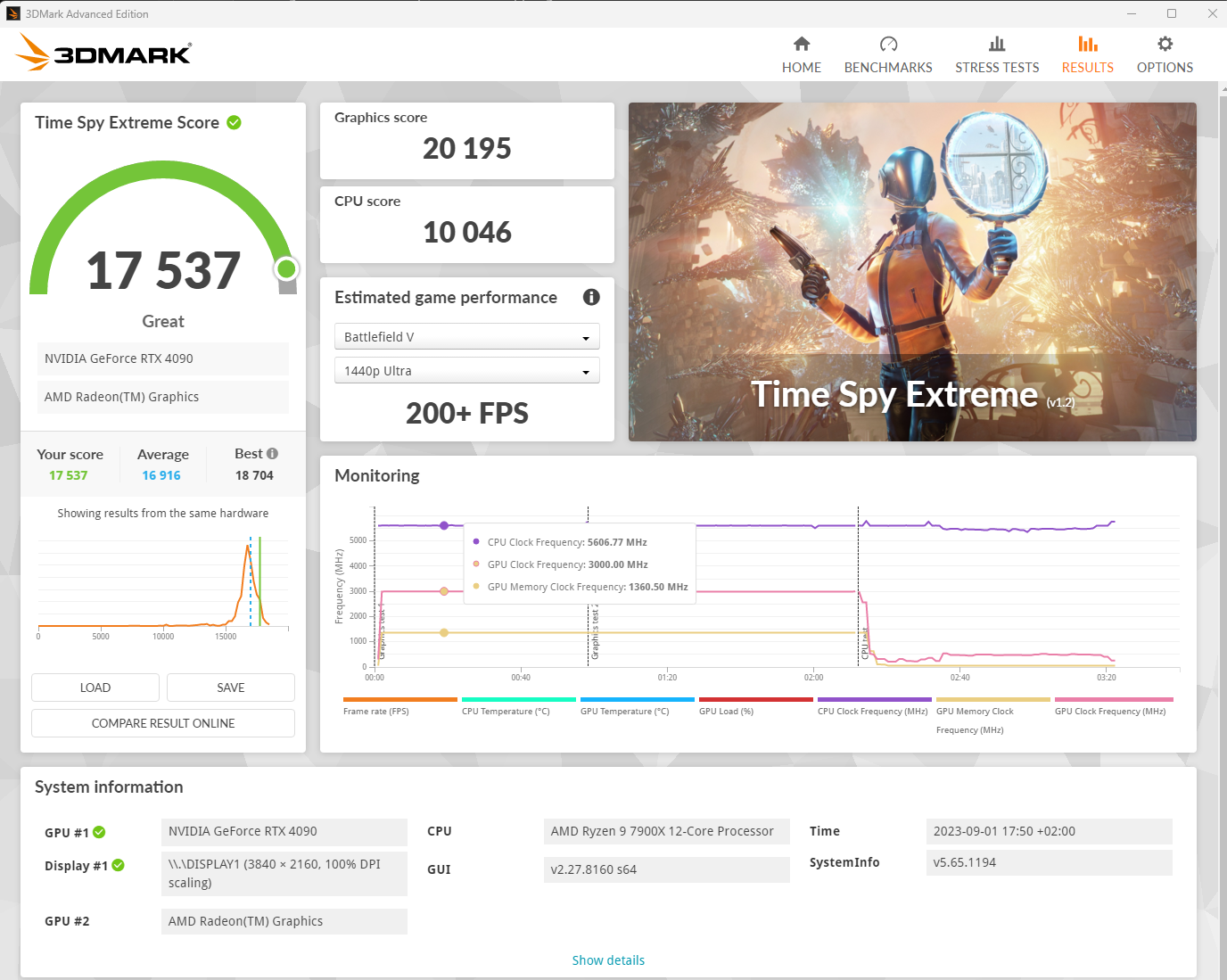Click the Time Spy Extreme artwork image
Image resolution: width=1227 pixels, height=980 pixels.
(912, 272)
